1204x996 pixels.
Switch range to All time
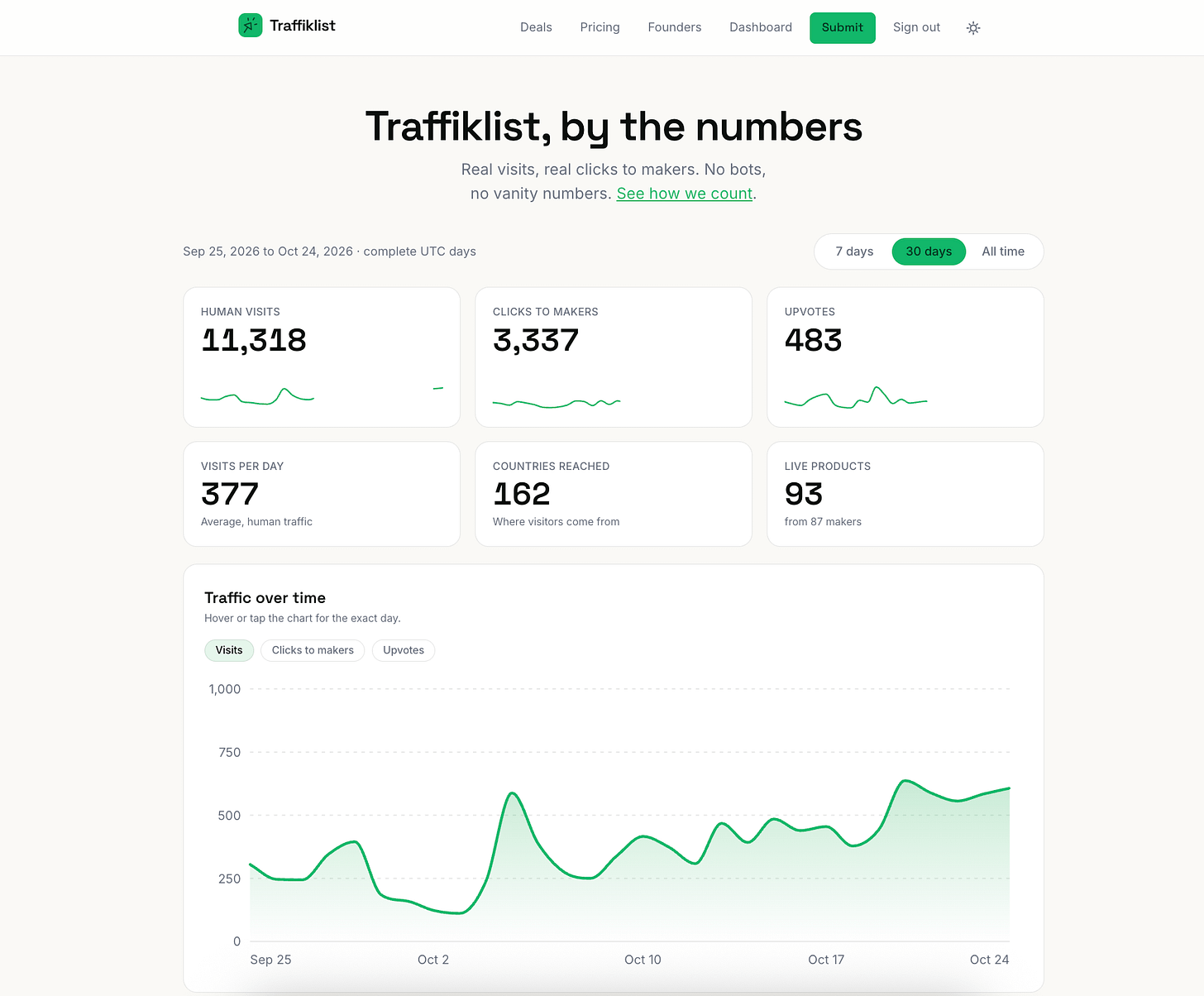tap(1003, 251)
